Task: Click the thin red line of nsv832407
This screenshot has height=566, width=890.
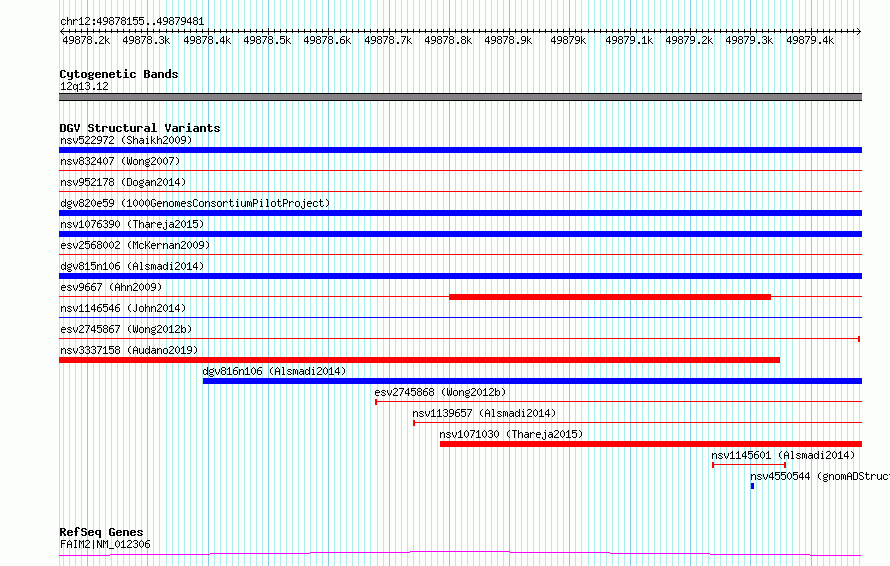Action: [460, 171]
